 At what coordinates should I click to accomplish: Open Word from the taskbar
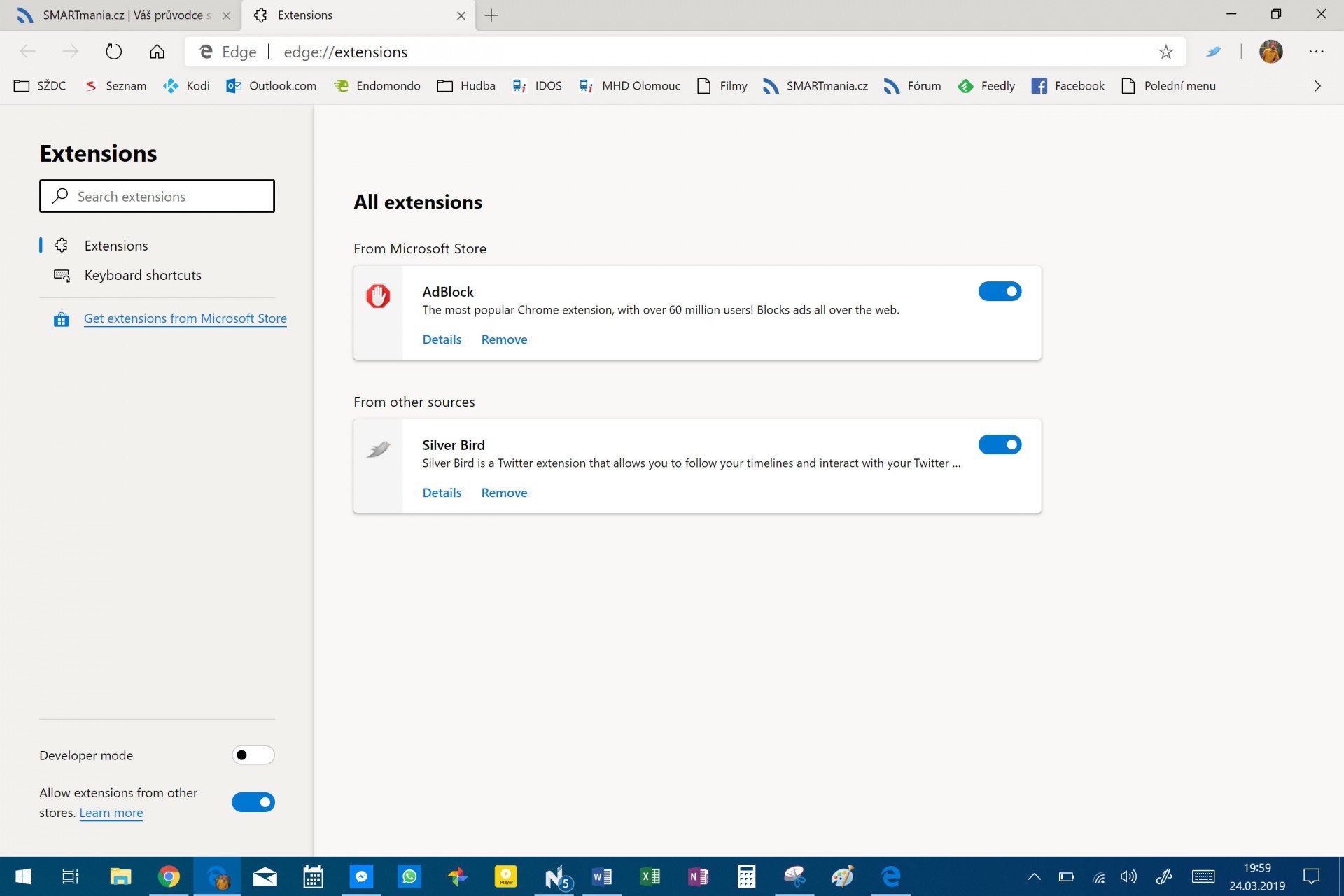(602, 876)
